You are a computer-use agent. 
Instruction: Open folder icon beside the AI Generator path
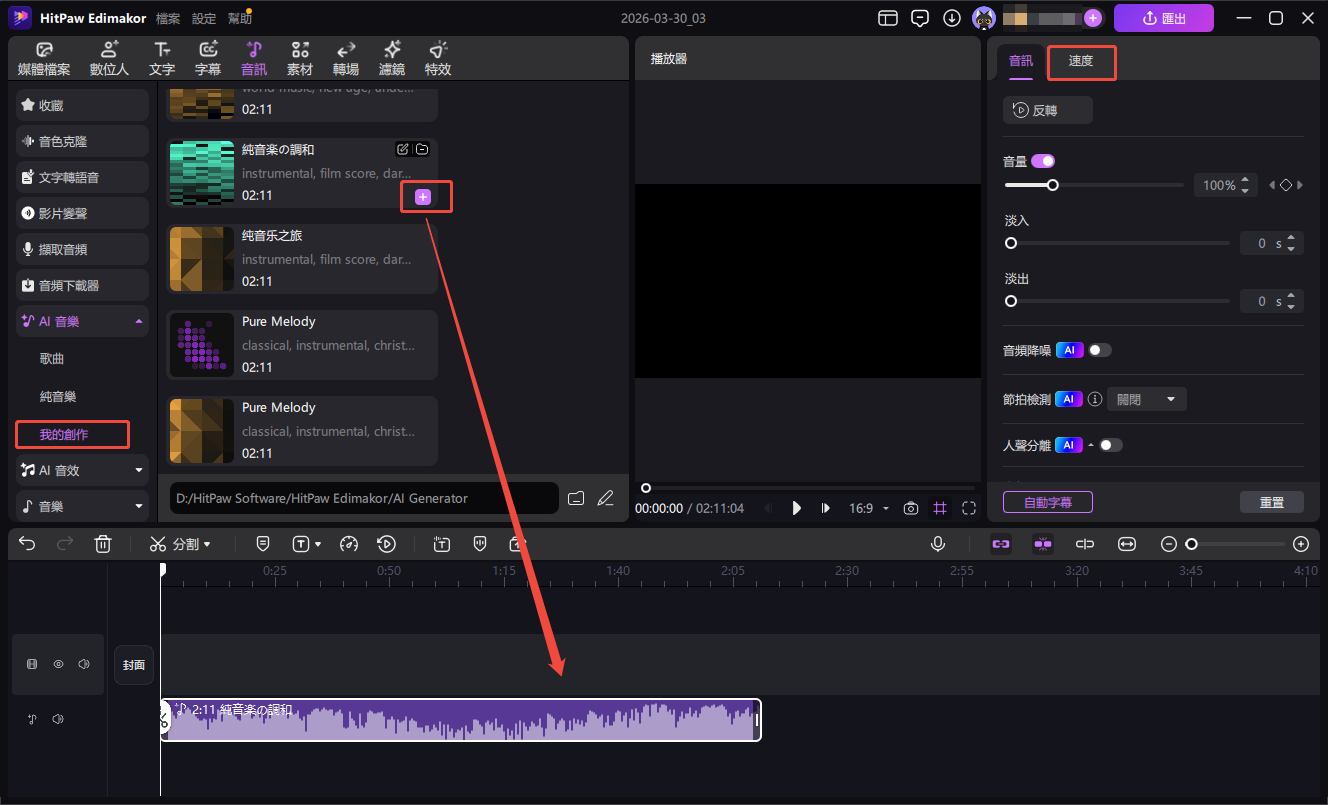point(576,498)
